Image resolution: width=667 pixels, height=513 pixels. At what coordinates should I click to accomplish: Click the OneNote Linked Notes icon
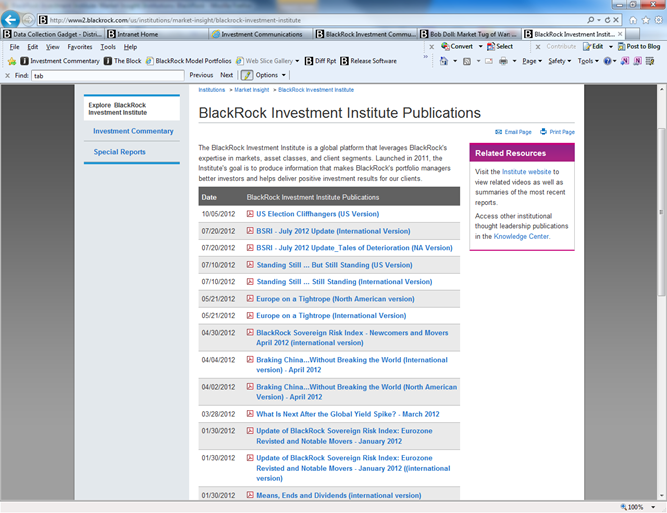[637, 61]
